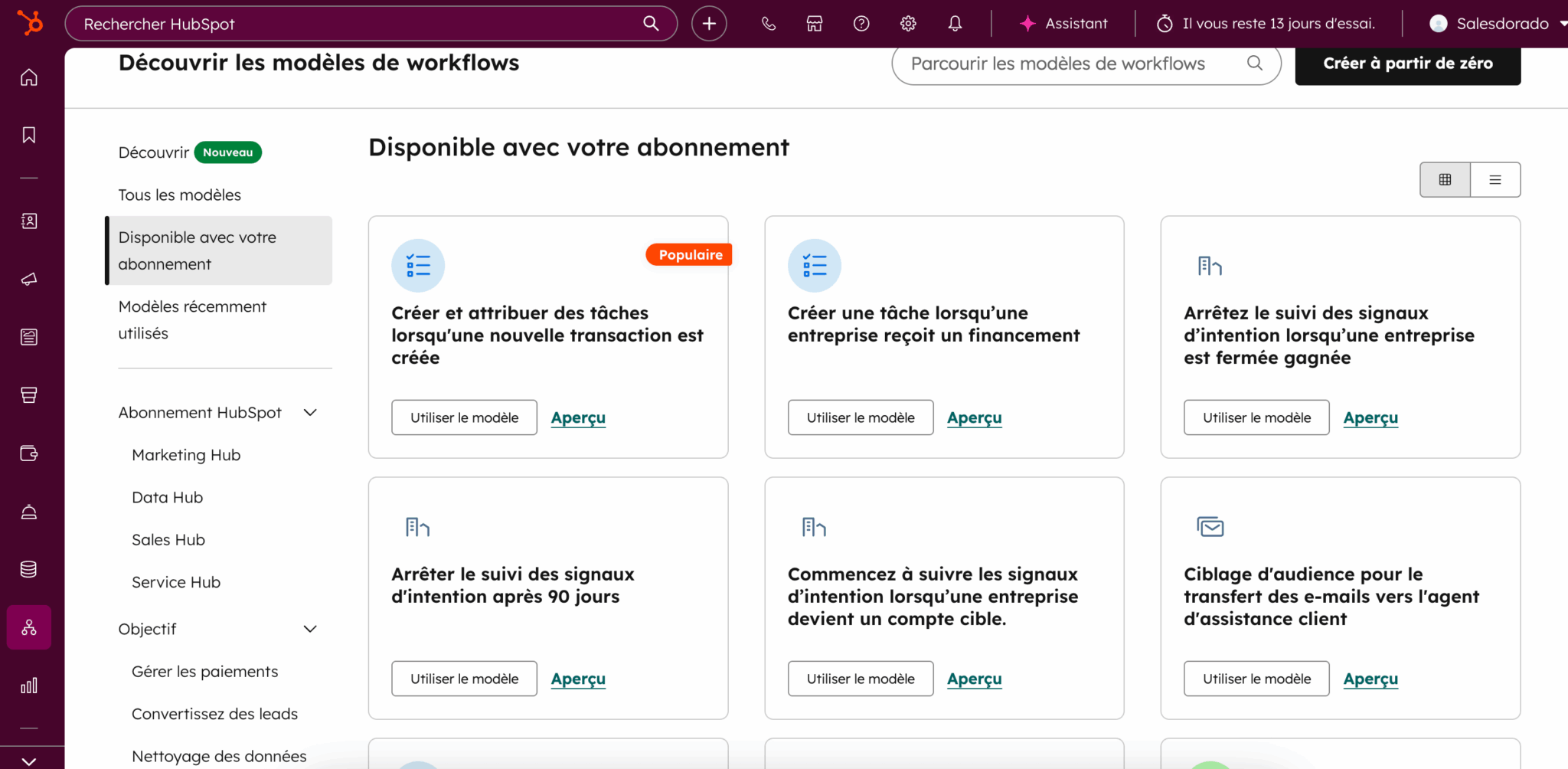The height and width of the screenshot is (769, 1568).
Task: Open the help question mark icon
Action: click(x=861, y=24)
